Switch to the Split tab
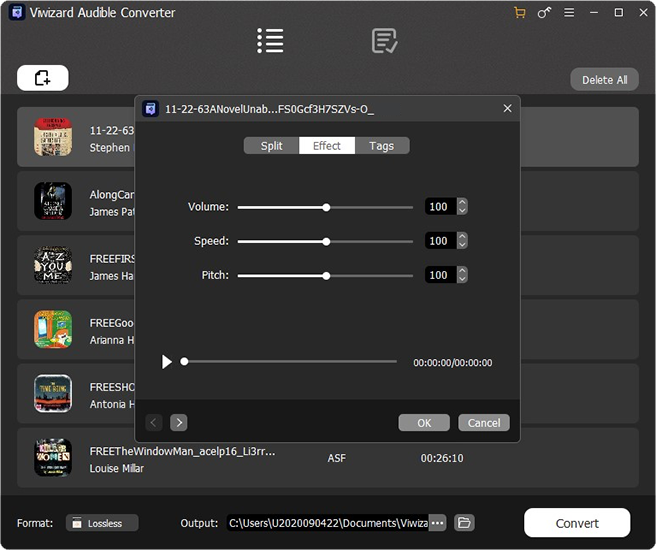Viewport: 656px width, 550px height. tap(272, 146)
